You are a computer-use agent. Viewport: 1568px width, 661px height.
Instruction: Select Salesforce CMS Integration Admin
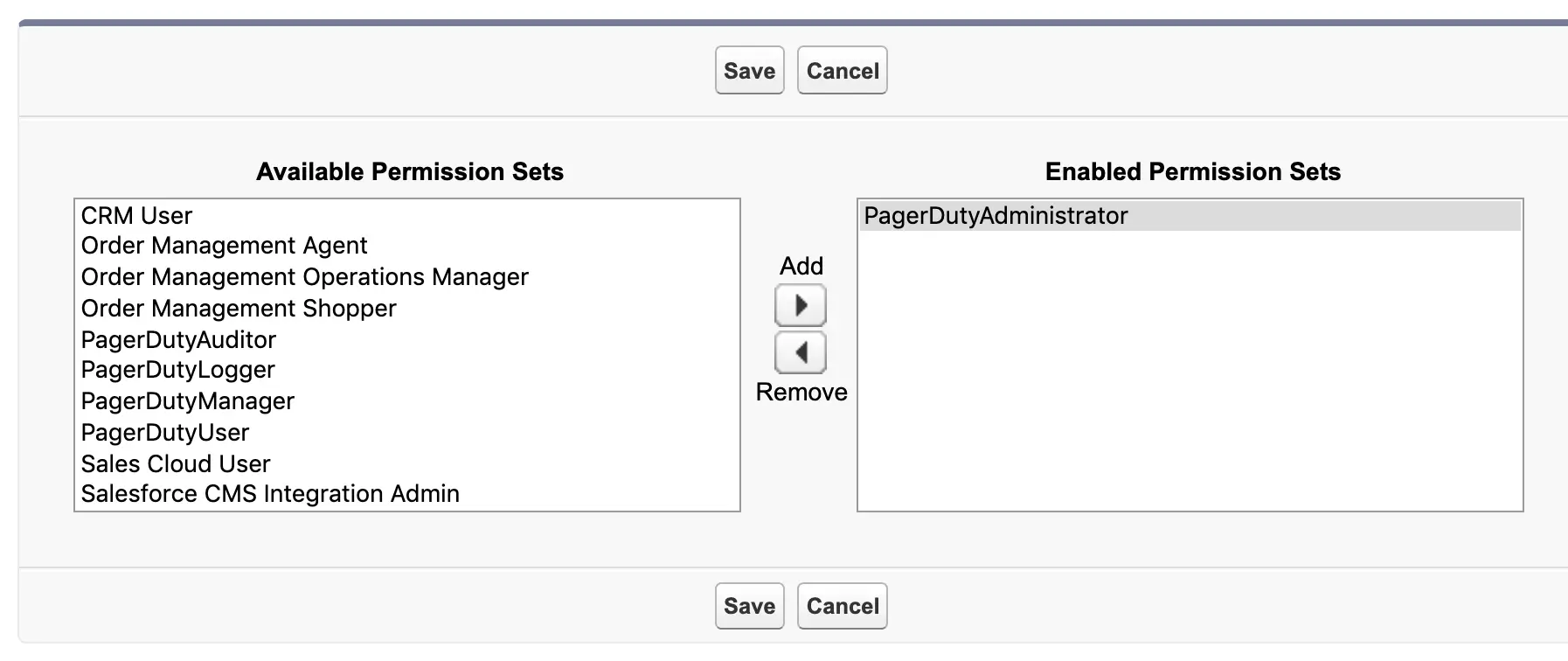[407, 494]
